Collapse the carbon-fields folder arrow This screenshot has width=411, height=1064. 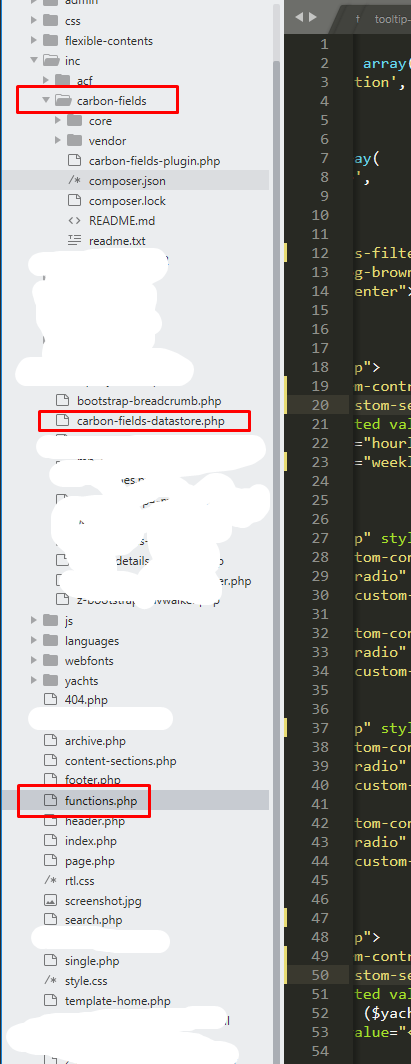click(46, 100)
